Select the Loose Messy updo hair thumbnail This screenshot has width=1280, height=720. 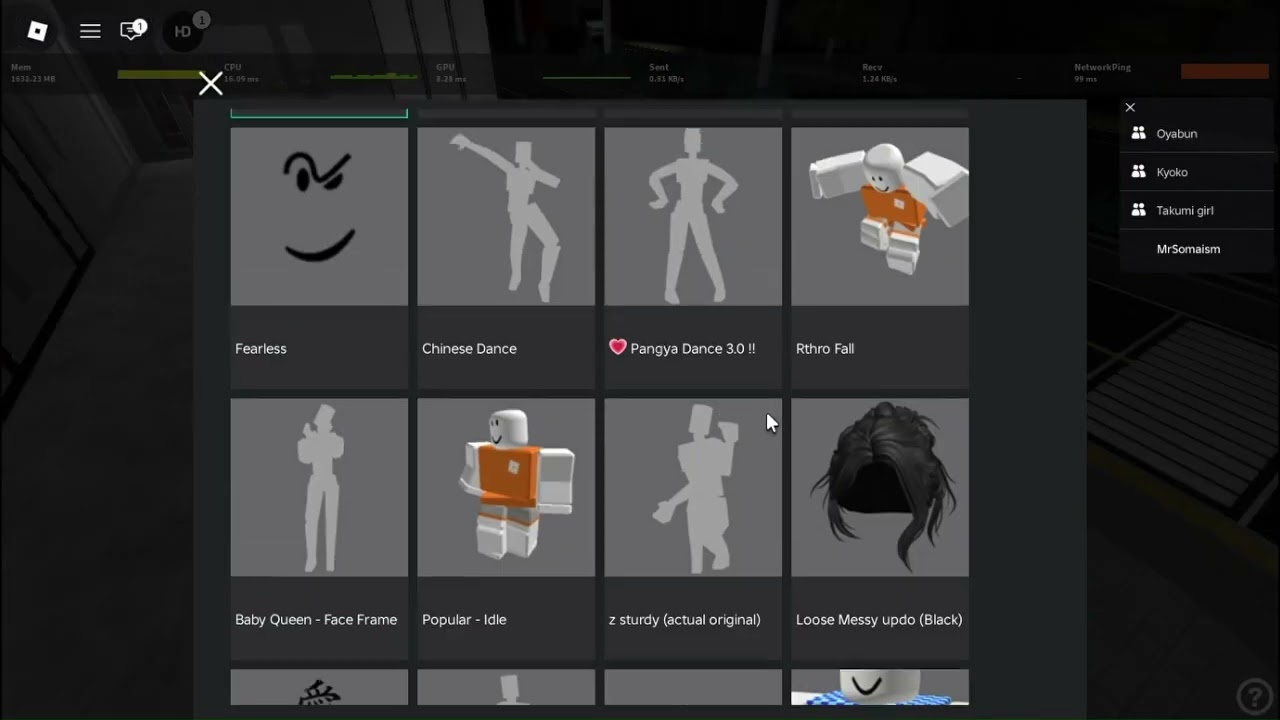880,487
